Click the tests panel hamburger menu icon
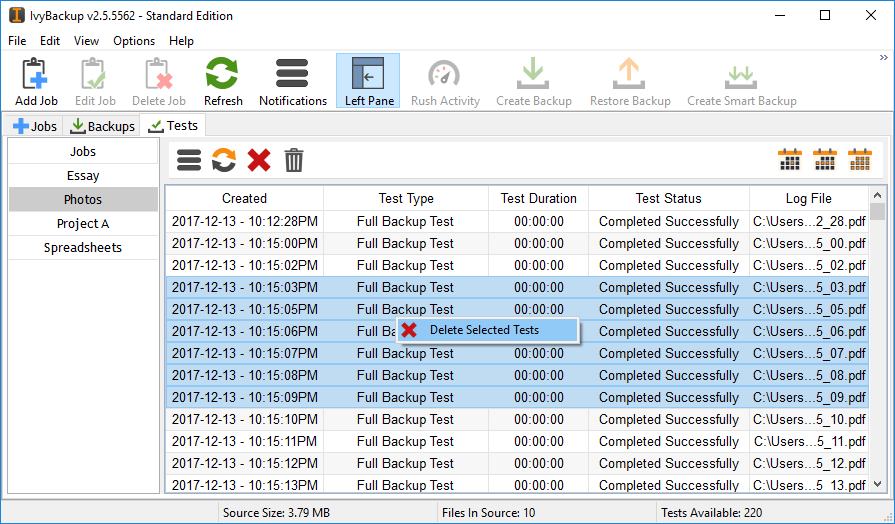Image resolution: width=895 pixels, height=524 pixels. click(x=189, y=160)
